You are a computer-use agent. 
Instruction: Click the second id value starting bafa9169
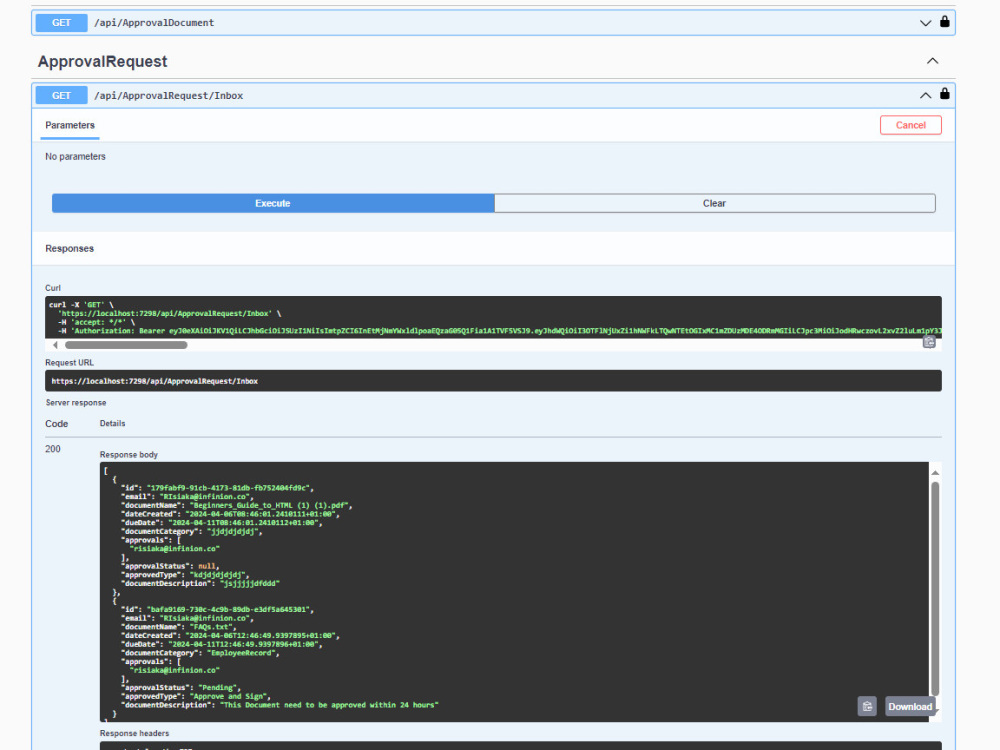[x=230, y=610]
